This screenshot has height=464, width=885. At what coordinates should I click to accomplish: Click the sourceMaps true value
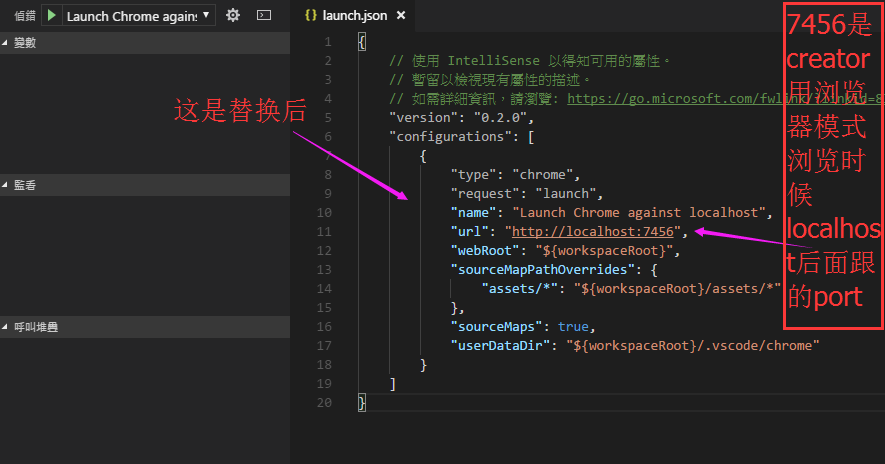(573, 327)
